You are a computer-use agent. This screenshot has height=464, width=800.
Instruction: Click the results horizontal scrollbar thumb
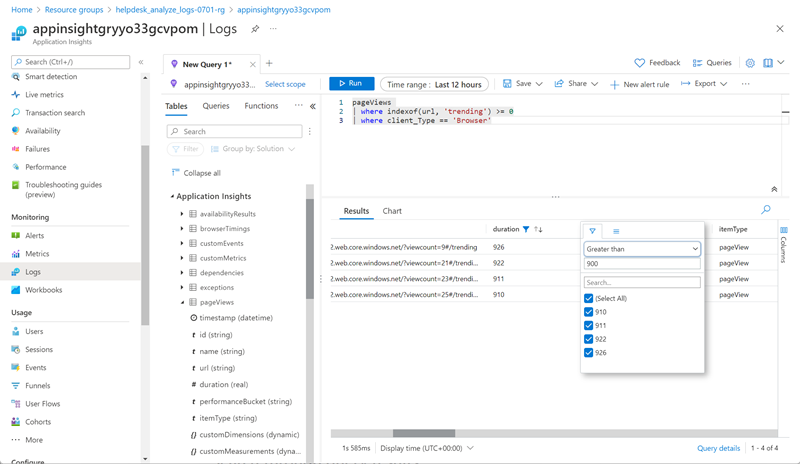[423, 433]
